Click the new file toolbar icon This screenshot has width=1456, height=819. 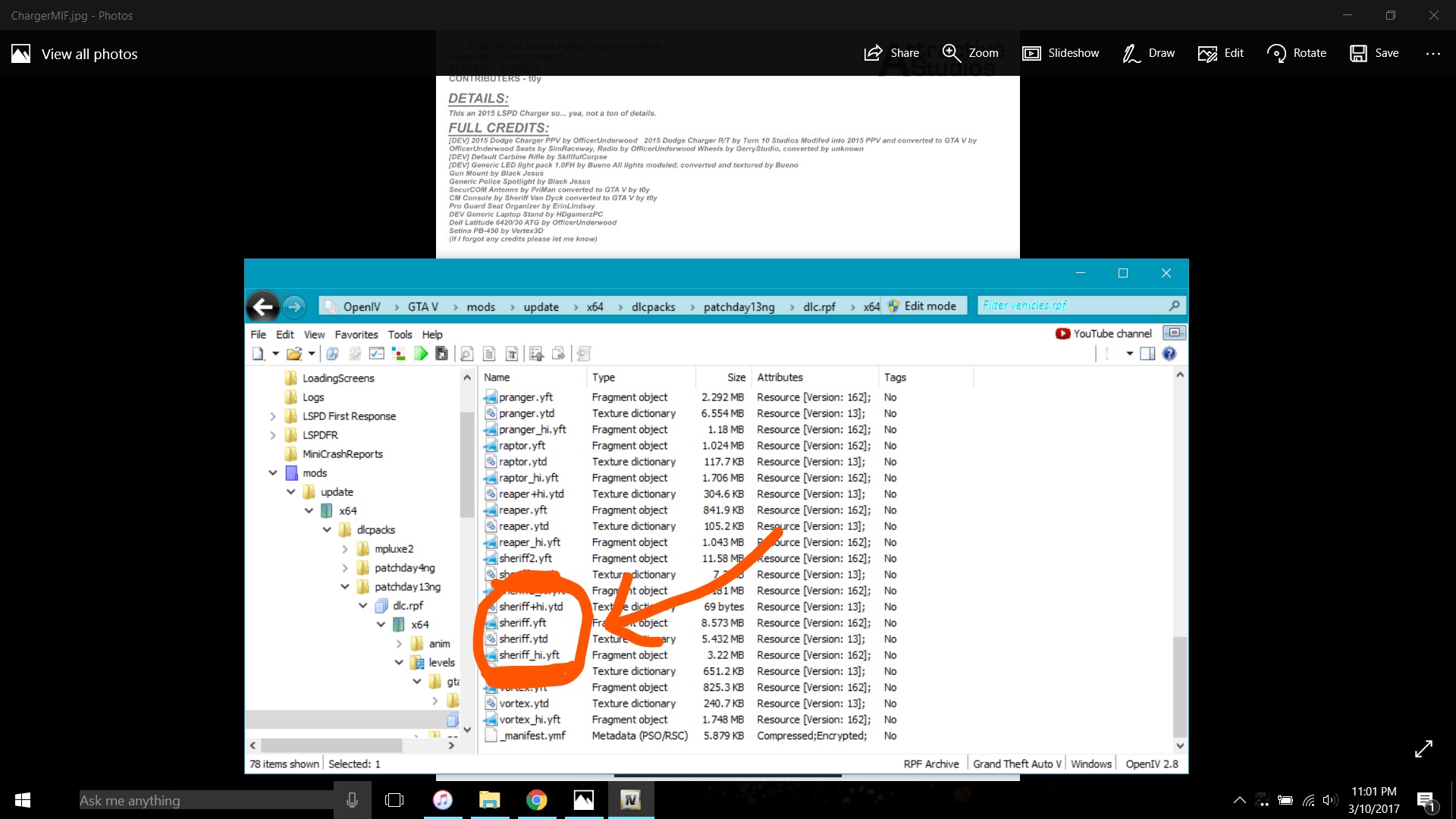(259, 354)
